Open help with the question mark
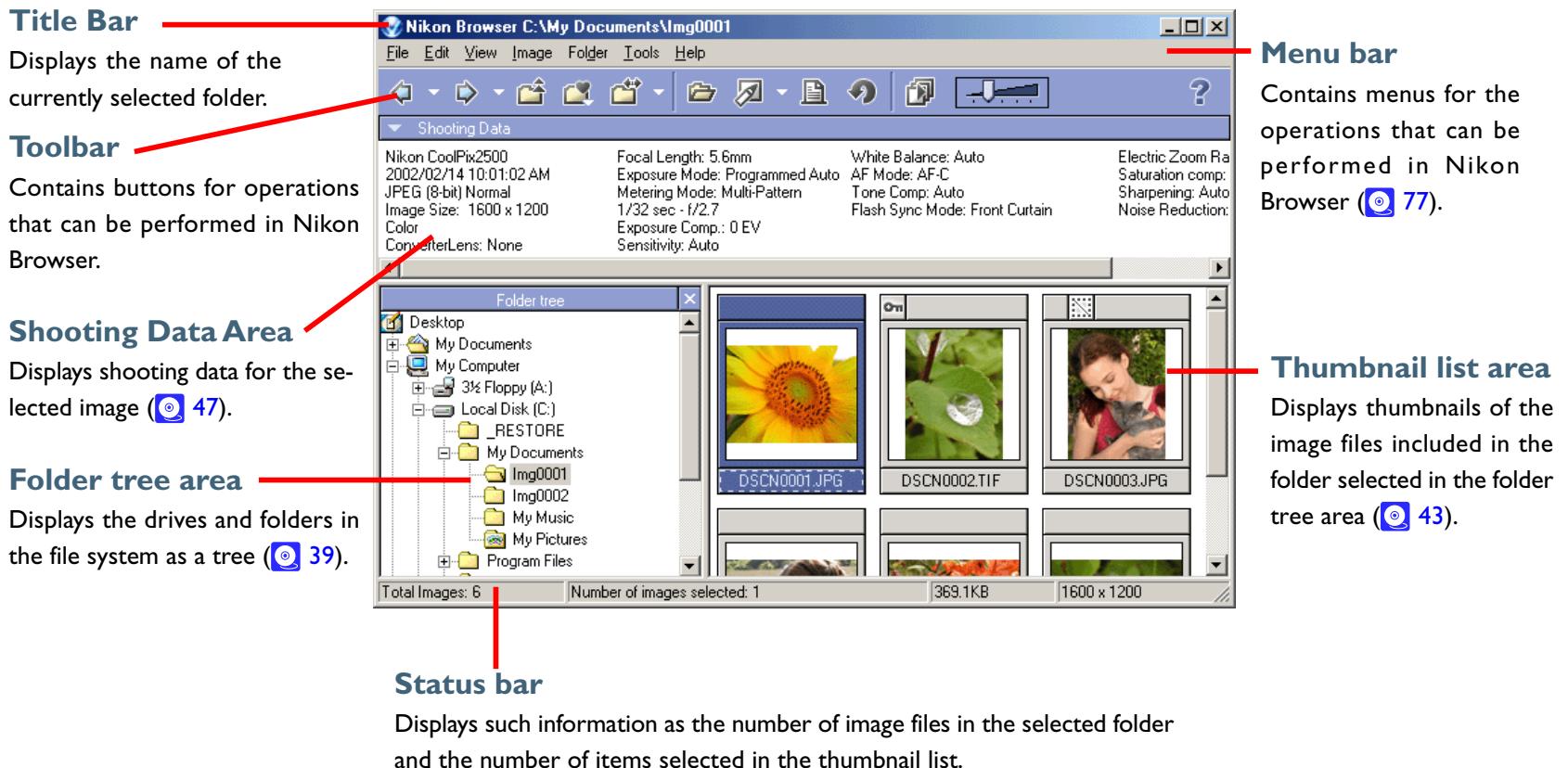 click(1201, 92)
